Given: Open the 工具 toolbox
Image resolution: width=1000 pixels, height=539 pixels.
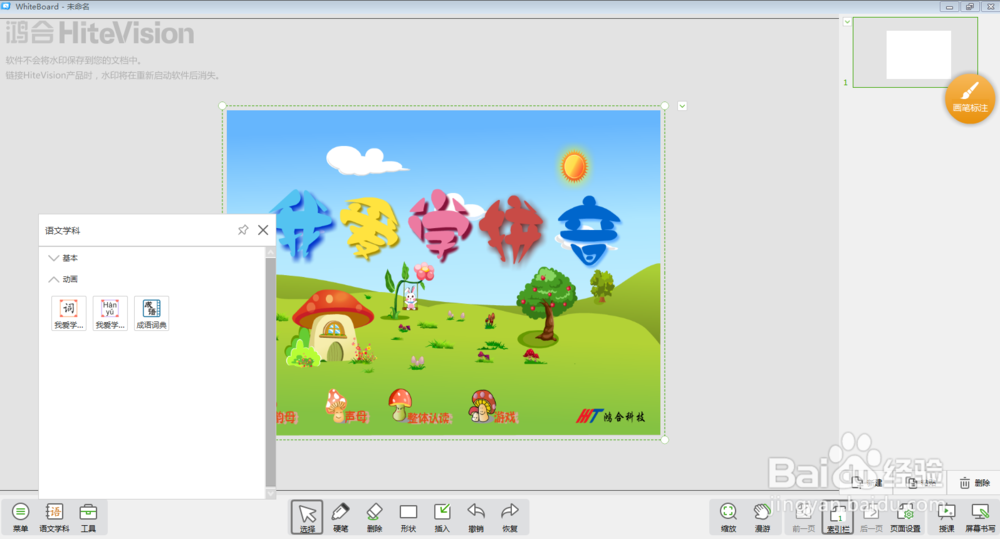Looking at the screenshot, I should [88, 517].
